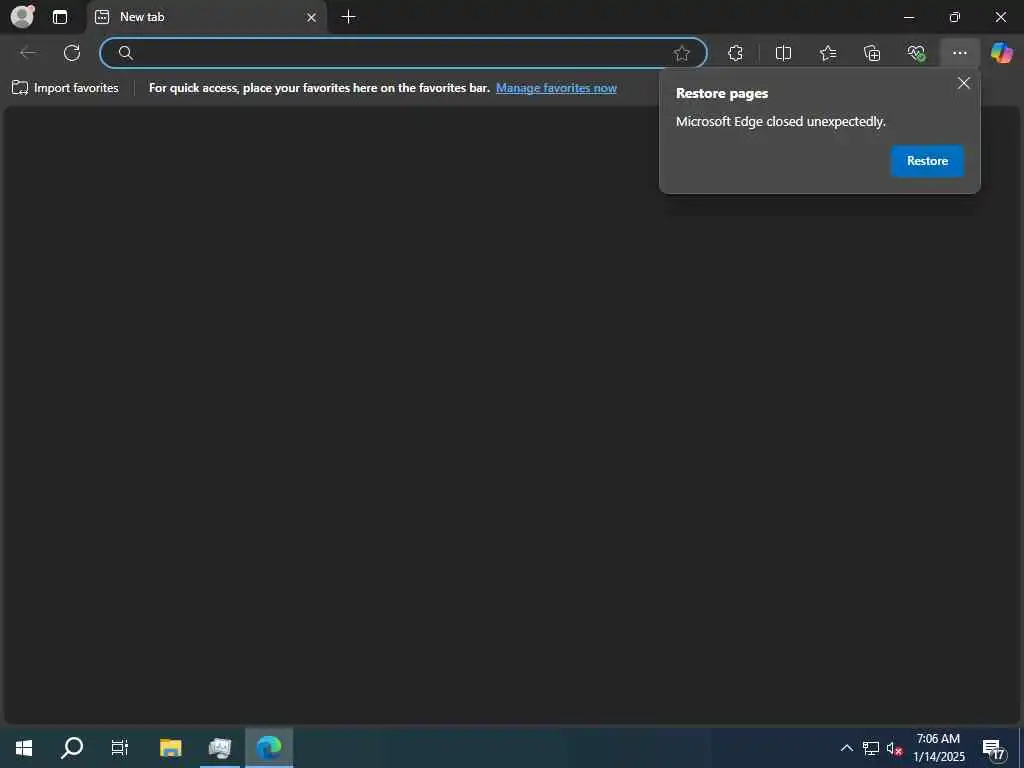Click the Restore button
Image resolution: width=1024 pixels, height=768 pixels.
pyautogui.click(x=927, y=161)
